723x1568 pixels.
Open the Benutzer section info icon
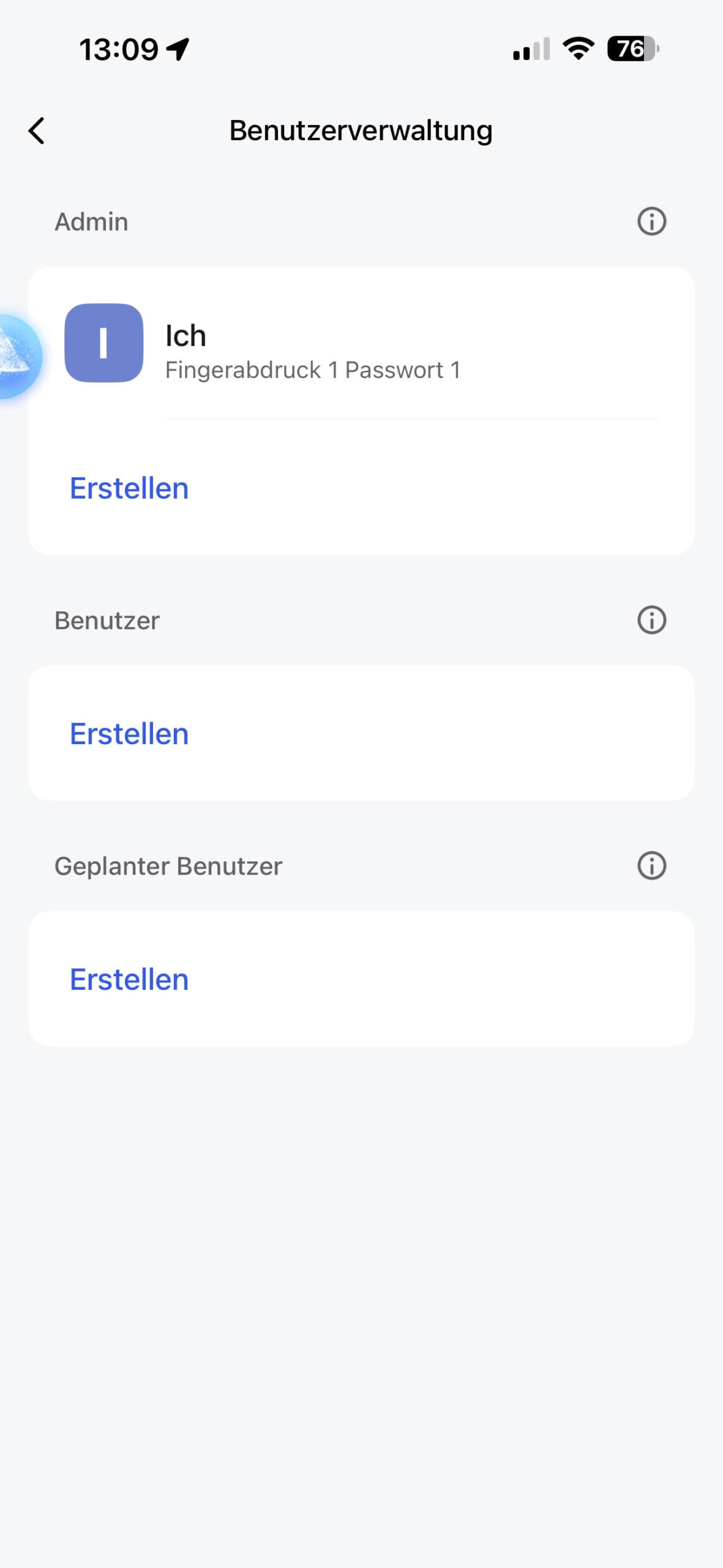pyautogui.click(x=651, y=620)
